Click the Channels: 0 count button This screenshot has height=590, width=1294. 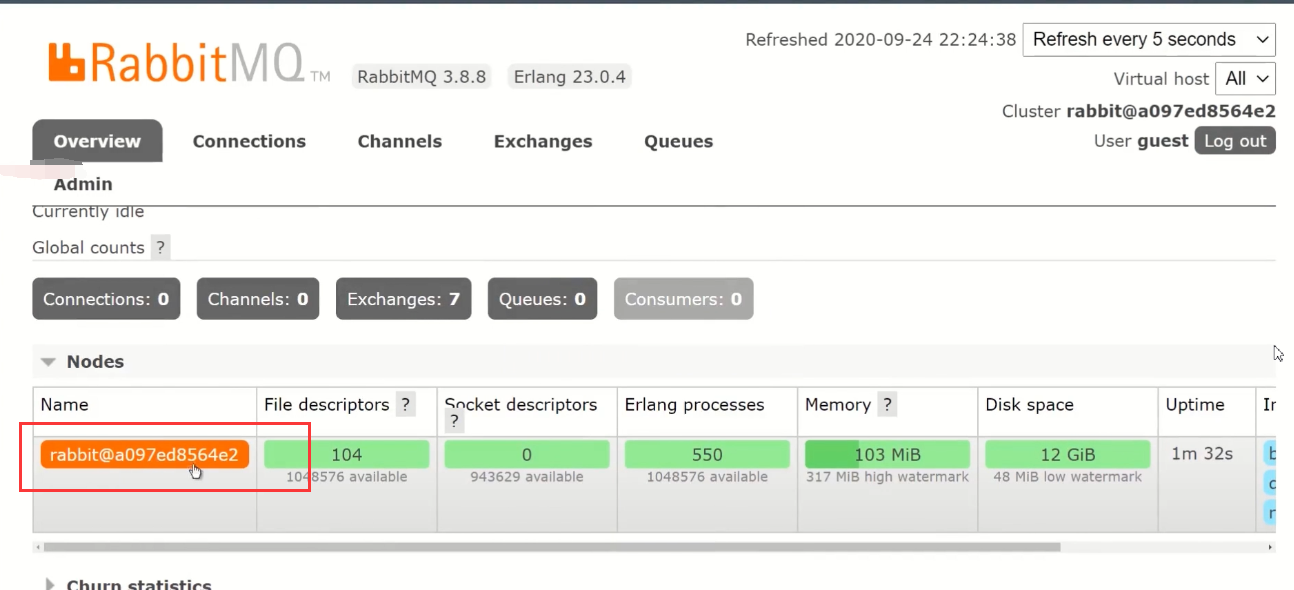pos(258,299)
